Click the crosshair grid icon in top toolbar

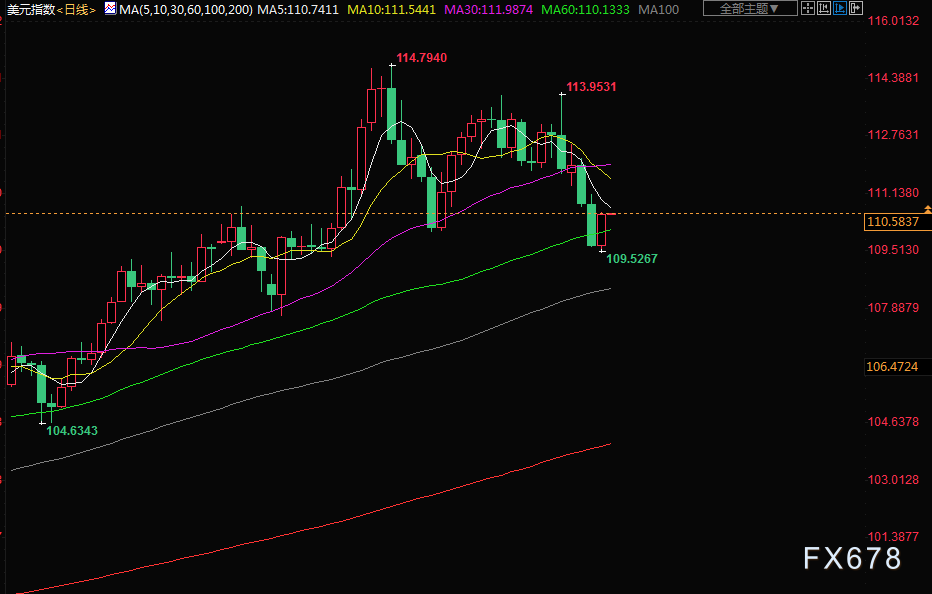coord(810,9)
